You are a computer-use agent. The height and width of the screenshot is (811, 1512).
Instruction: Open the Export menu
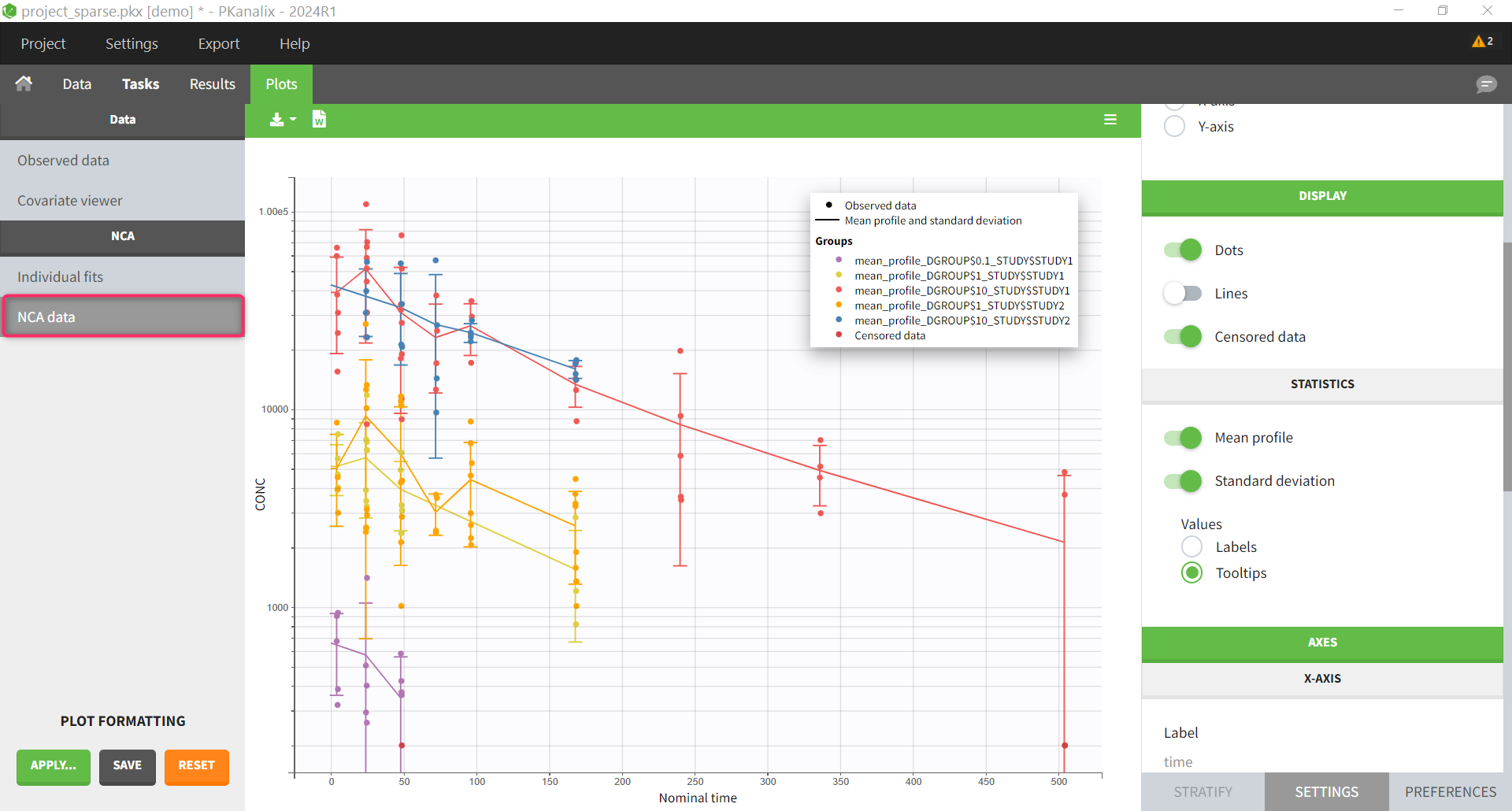pyautogui.click(x=218, y=44)
